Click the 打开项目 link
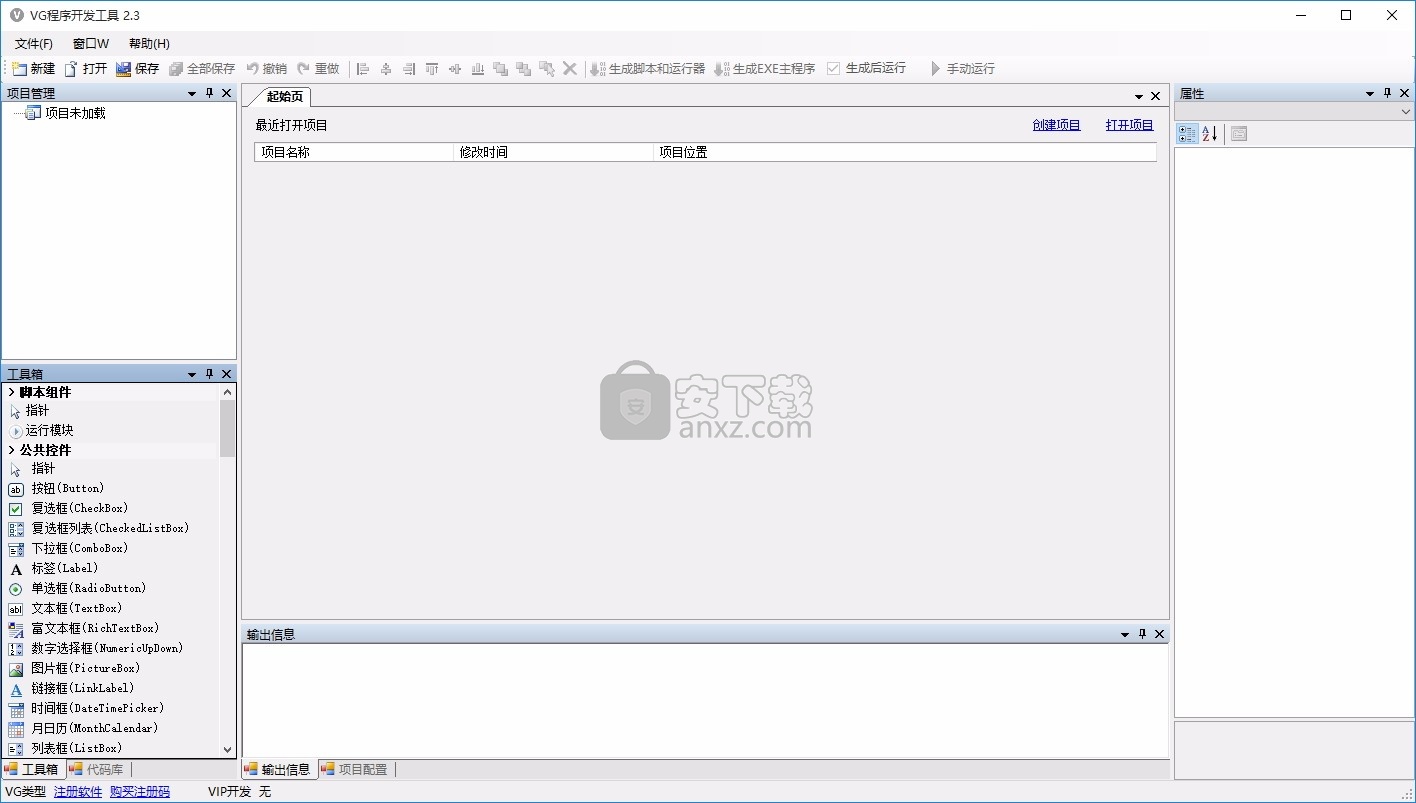 (1130, 126)
